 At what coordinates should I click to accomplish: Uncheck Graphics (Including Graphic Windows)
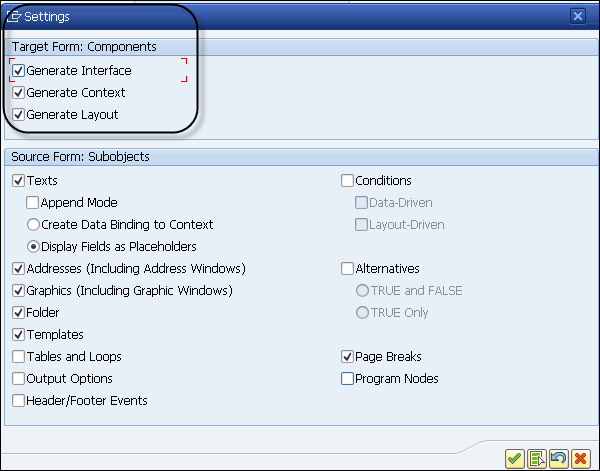tap(19, 291)
